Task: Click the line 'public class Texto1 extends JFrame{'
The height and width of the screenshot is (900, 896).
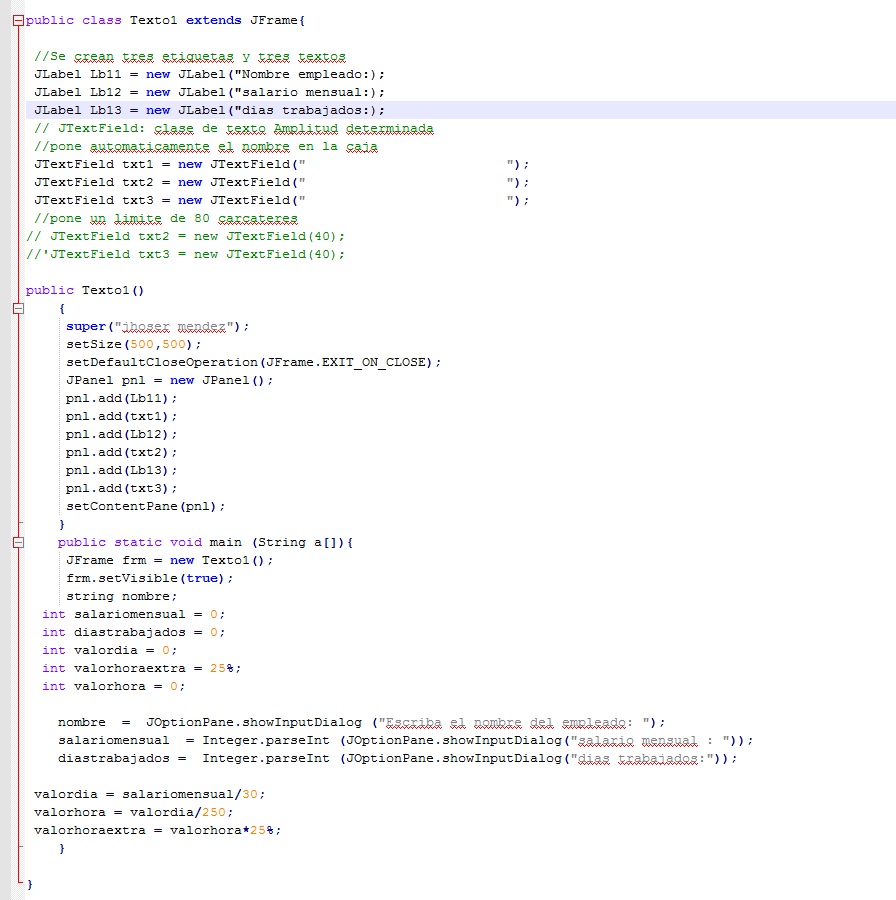Action: (165, 21)
